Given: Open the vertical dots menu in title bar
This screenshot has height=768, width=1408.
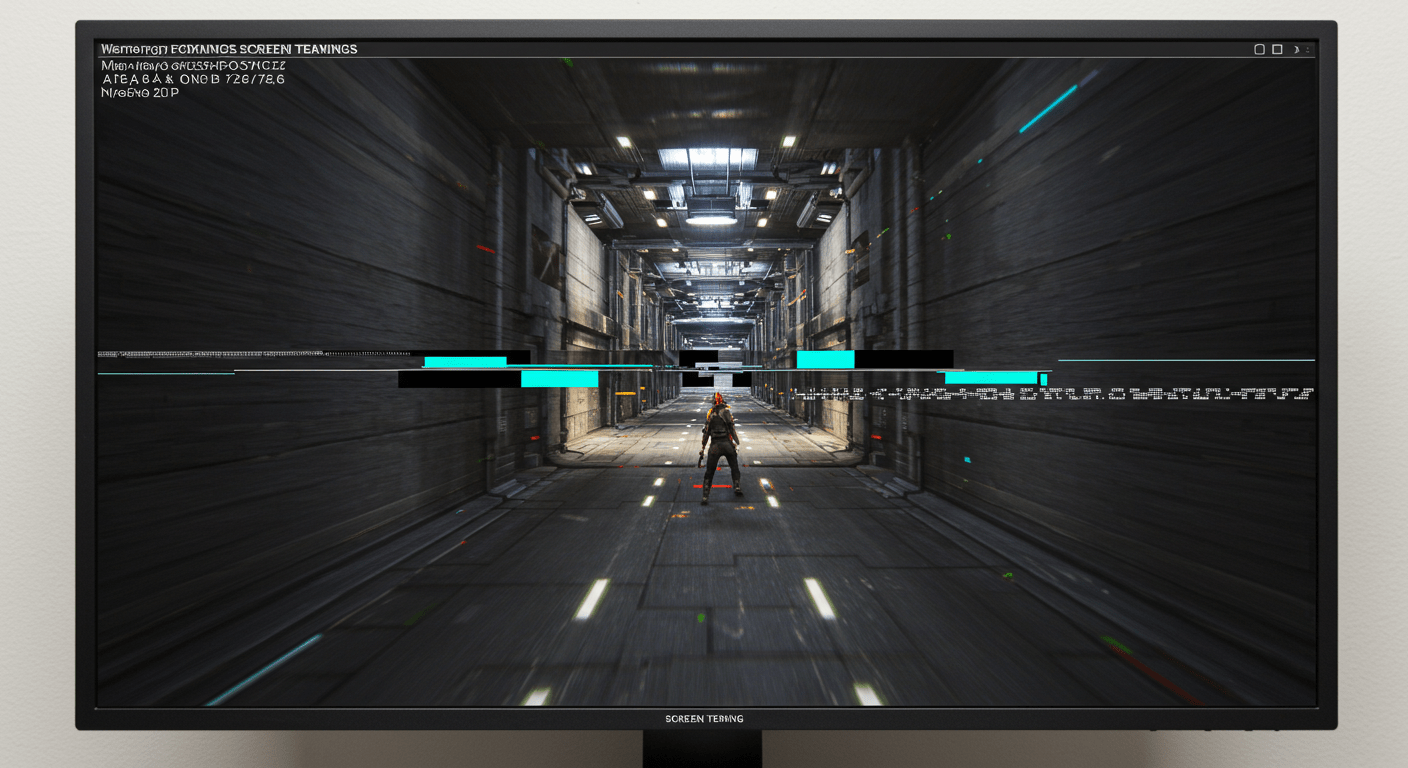Looking at the screenshot, I should 1308,49.
